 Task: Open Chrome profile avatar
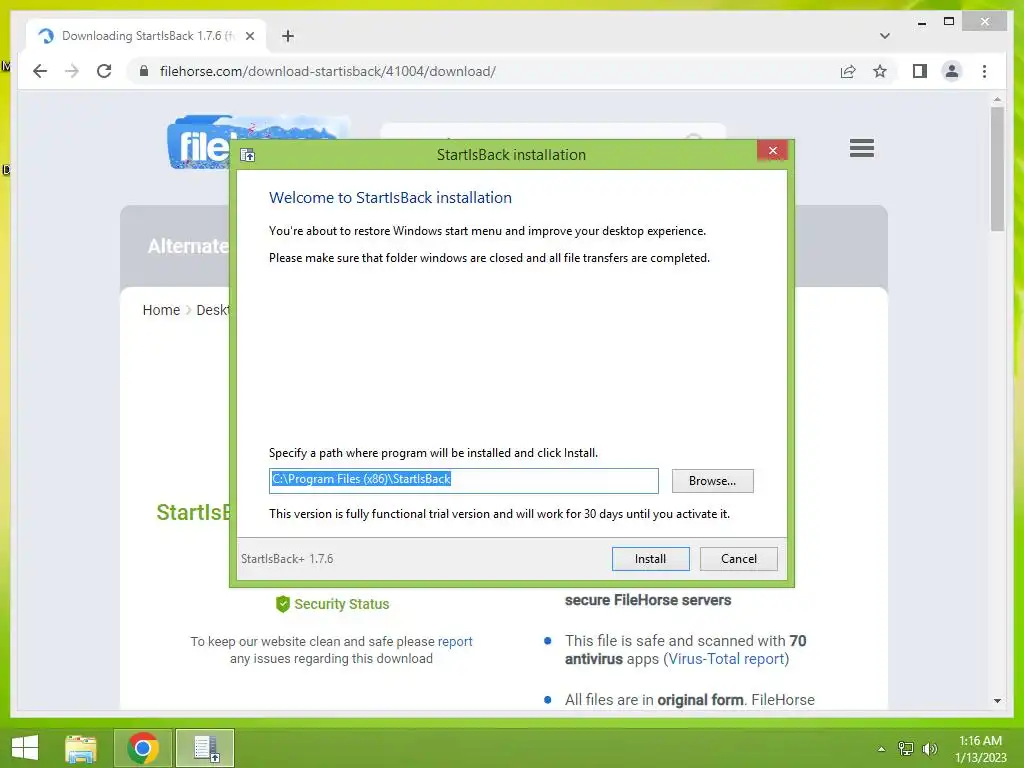point(952,71)
